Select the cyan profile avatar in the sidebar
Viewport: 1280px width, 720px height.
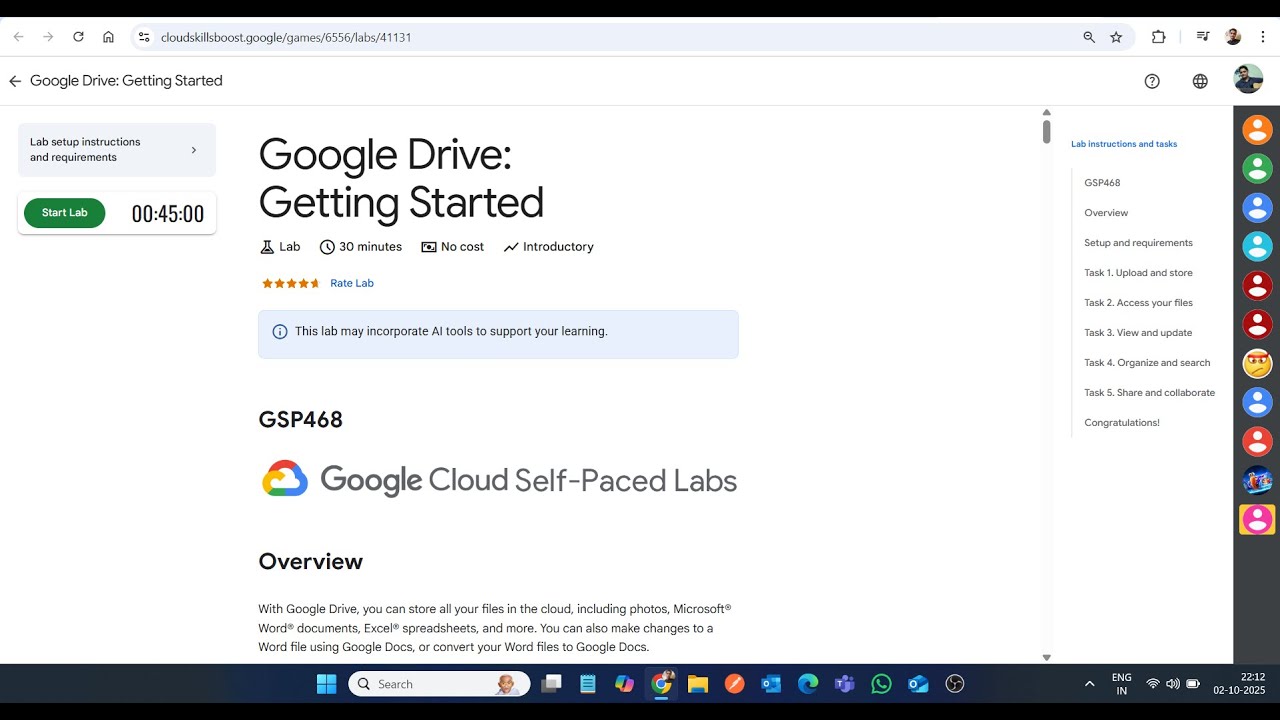(1257, 246)
